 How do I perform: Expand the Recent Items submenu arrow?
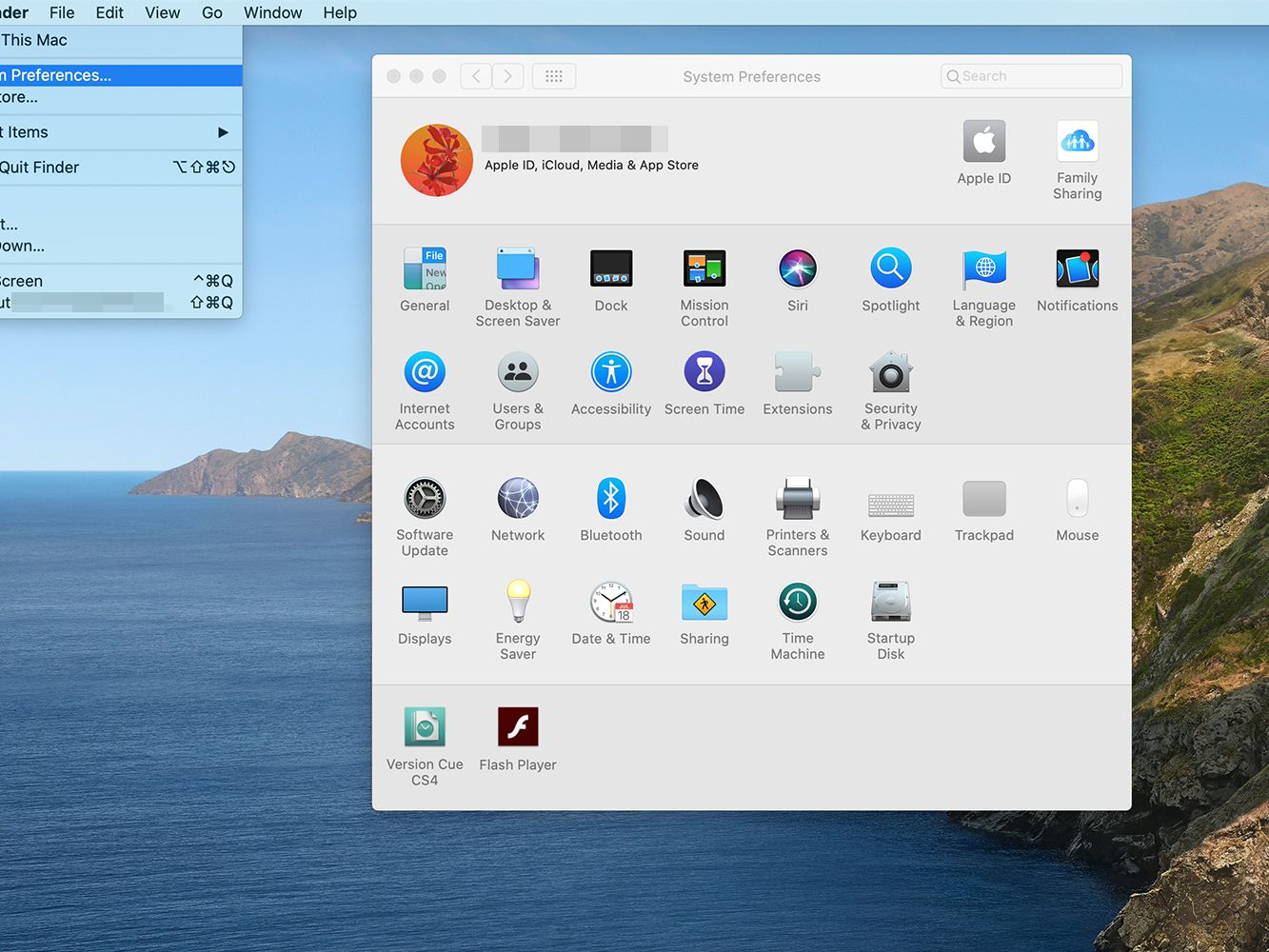coord(223,132)
